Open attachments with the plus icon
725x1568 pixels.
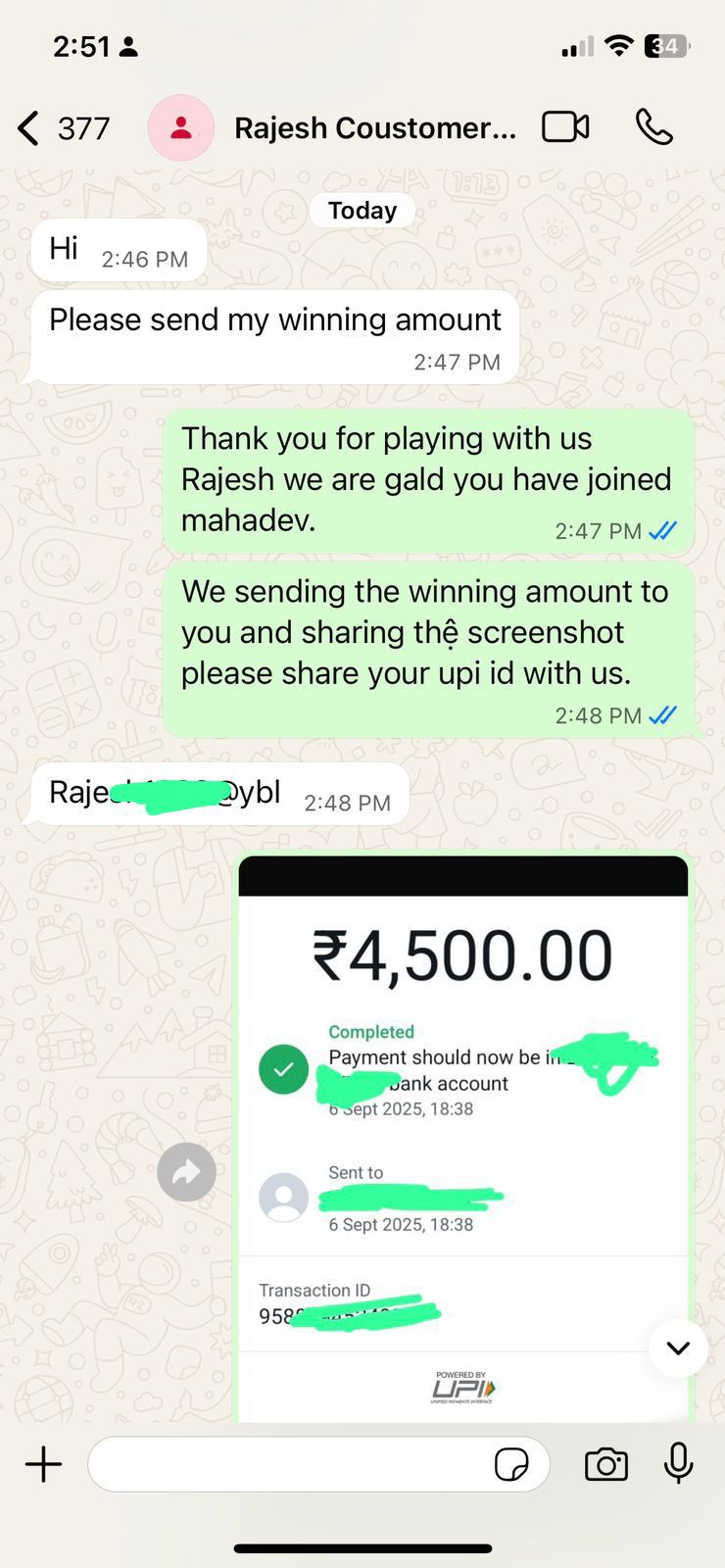(x=43, y=1465)
